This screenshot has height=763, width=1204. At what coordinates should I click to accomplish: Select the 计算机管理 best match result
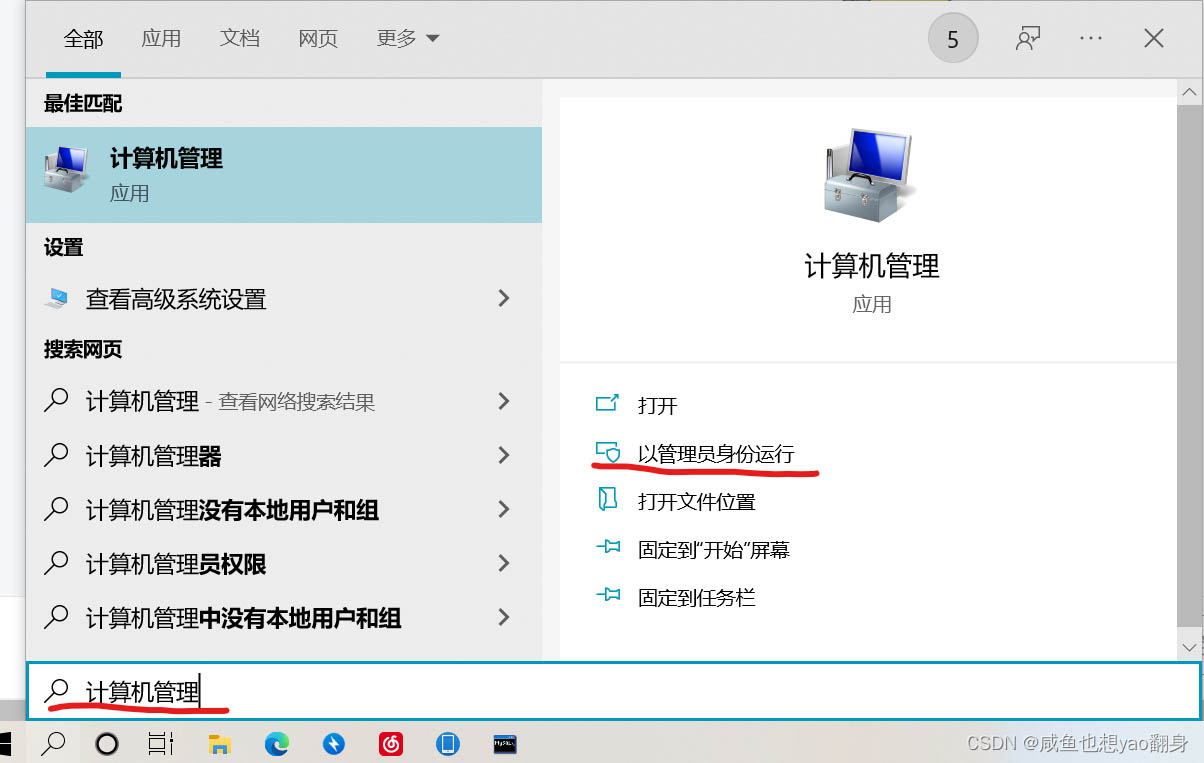pyautogui.click(x=284, y=175)
